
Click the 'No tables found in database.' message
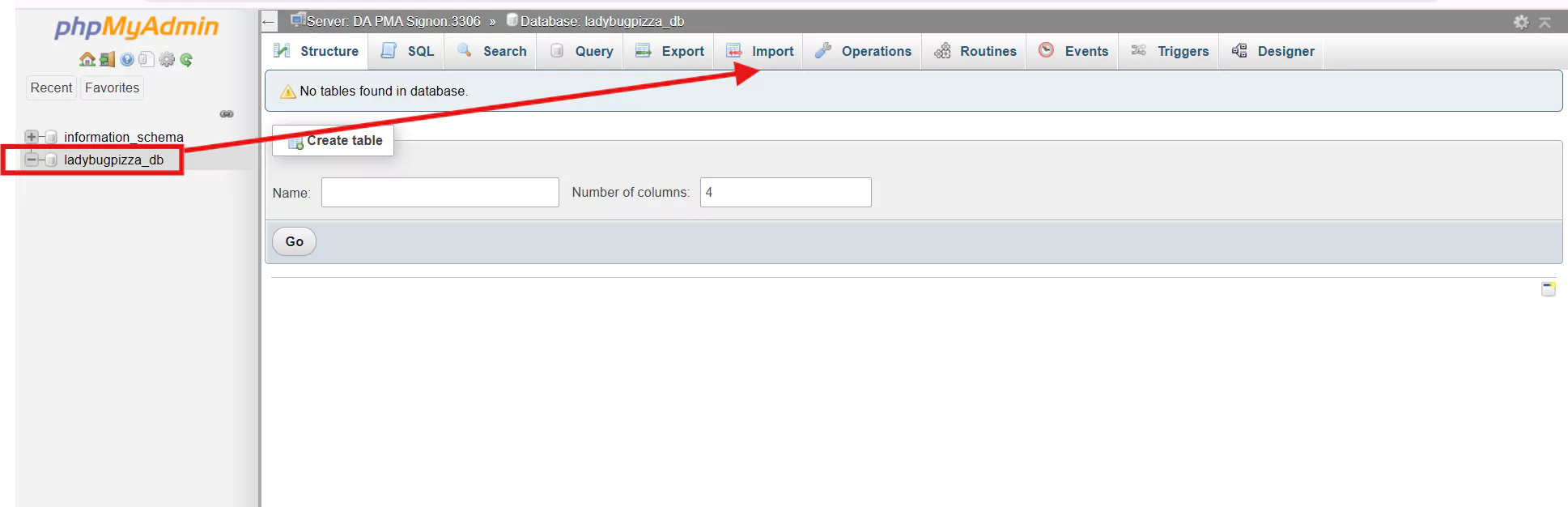384,91
